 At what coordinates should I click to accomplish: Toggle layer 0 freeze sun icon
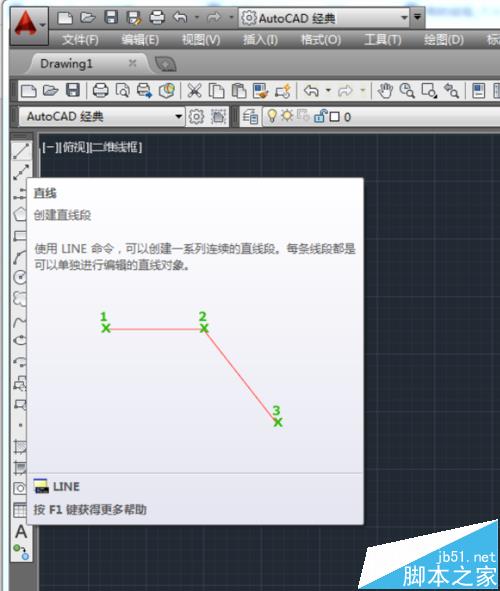click(x=287, y=115)
